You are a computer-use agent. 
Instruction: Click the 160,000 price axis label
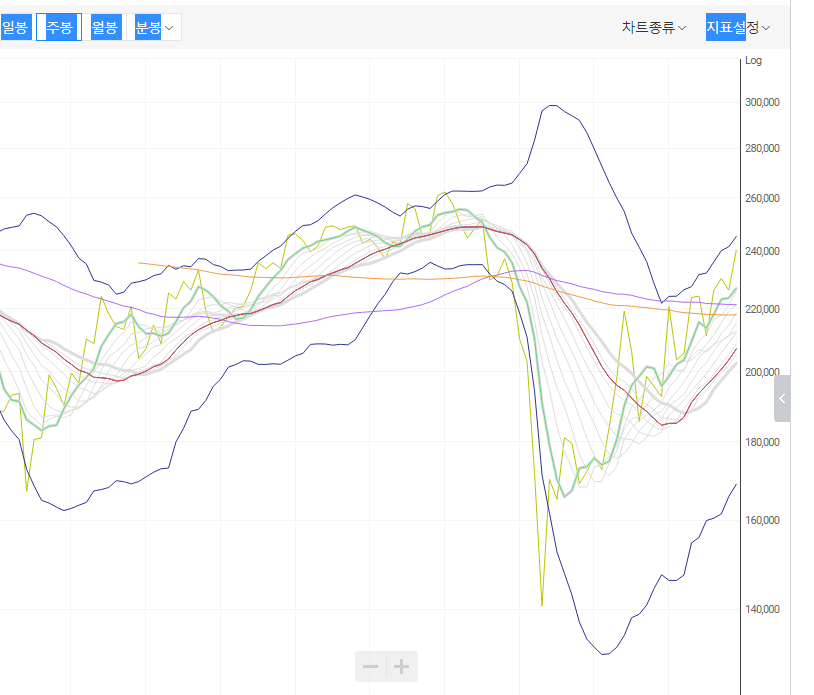tap(762, 520)
